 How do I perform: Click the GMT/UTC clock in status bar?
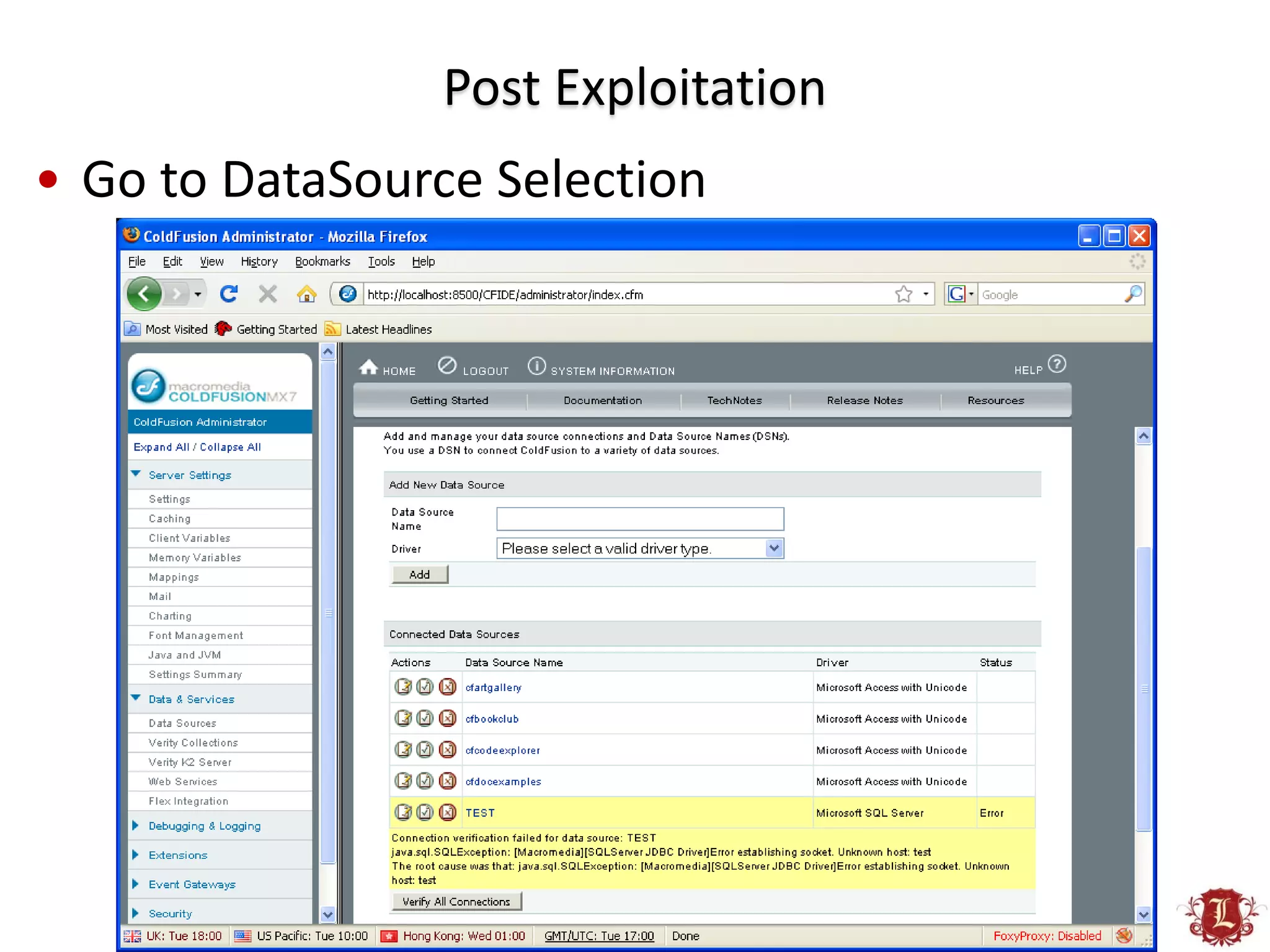pyautogui.click(x=599, y=936)
